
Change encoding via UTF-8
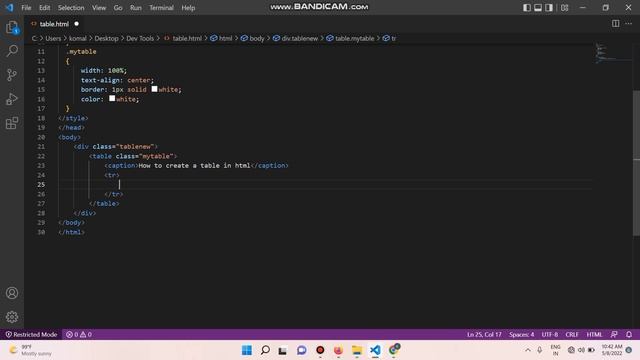pyautogui.click(x=550, y=334)
